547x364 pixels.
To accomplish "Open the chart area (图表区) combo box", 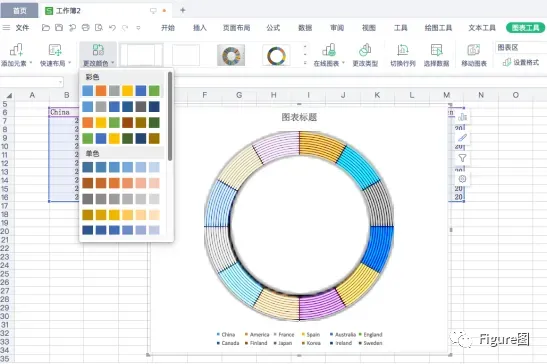I will pyautogui.click(x=520, y=47).
